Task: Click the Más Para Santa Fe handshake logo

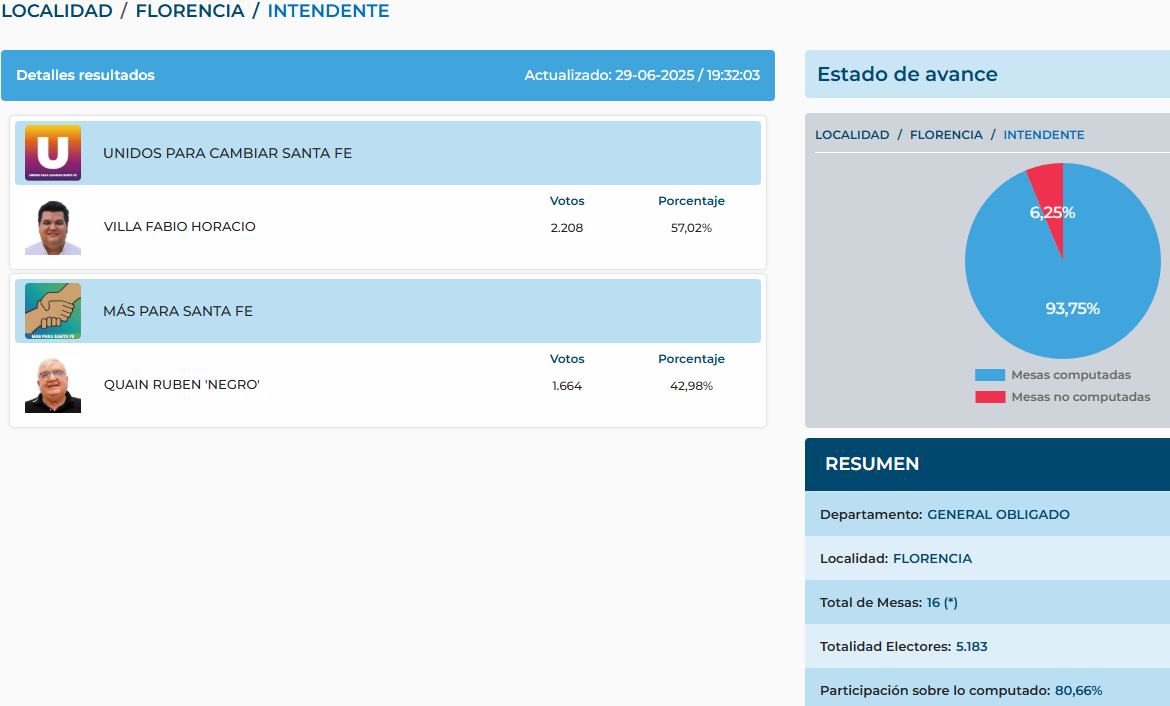Action: tap(53, 311)
